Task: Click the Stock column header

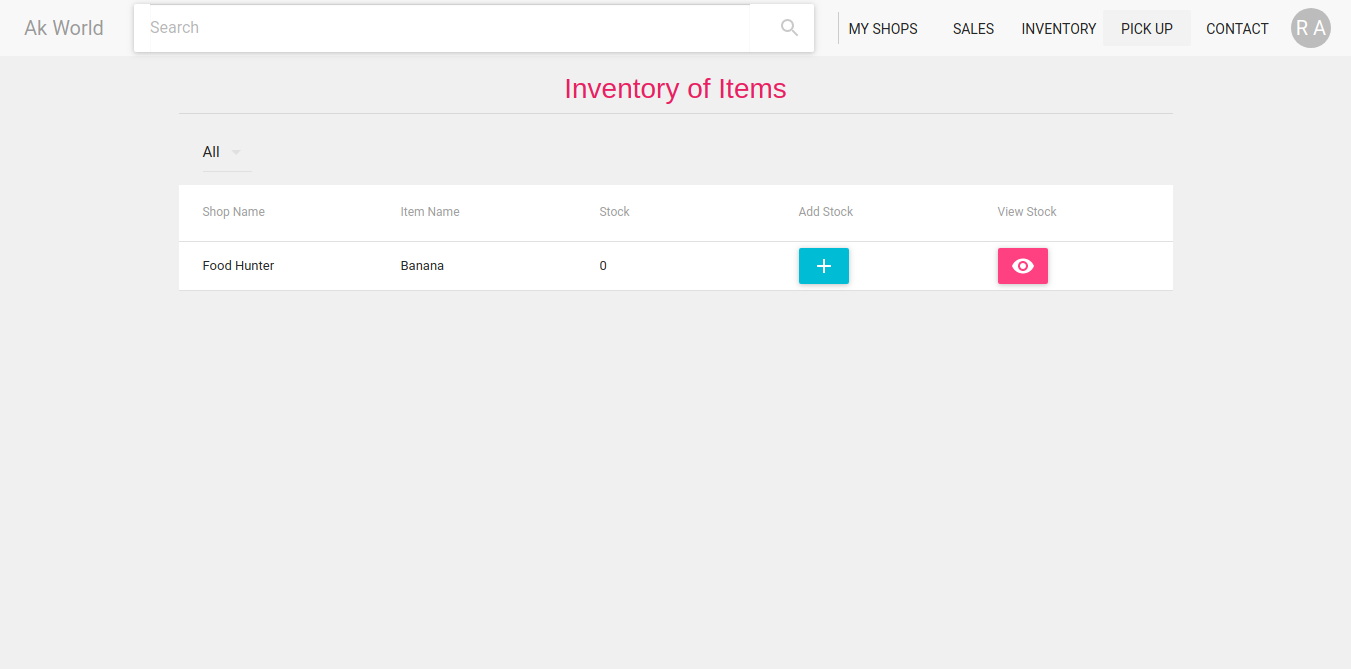Action: click(x=614, y=212)
